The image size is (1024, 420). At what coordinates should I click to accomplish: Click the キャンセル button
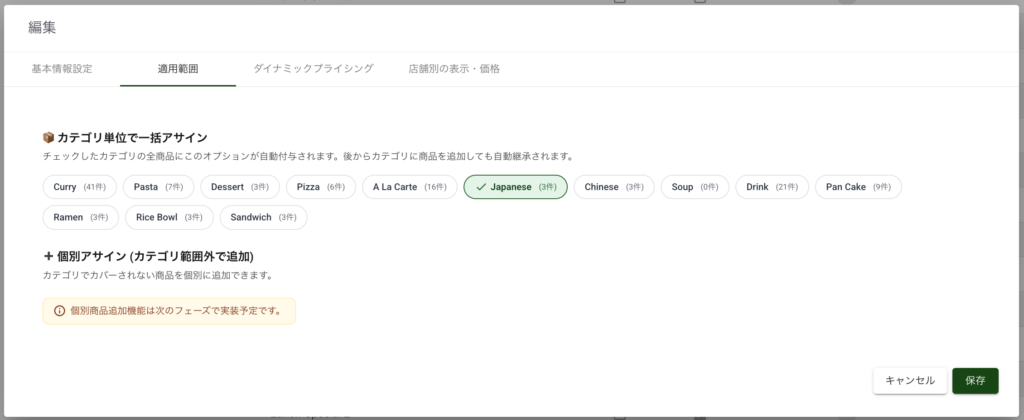910,381
